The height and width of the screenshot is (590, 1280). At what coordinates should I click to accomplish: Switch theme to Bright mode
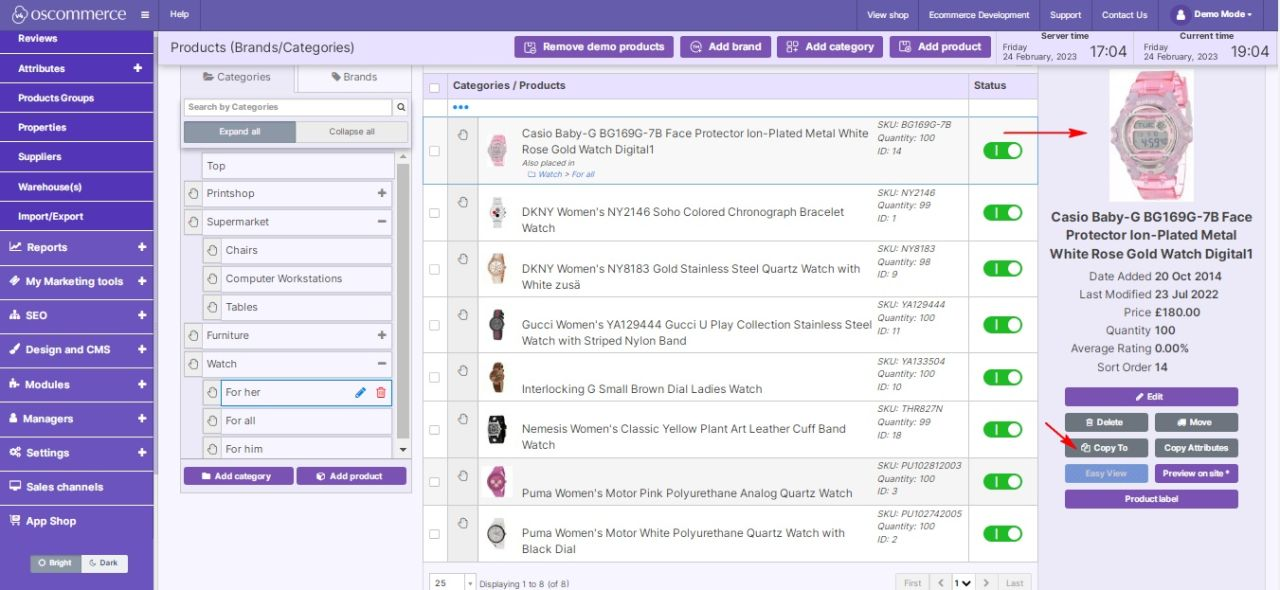click(55, 563)
